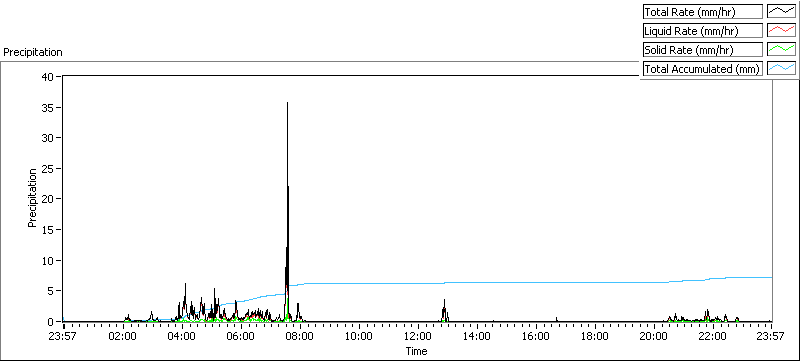Open the green Solid Rate plot sample

(782, 49)
